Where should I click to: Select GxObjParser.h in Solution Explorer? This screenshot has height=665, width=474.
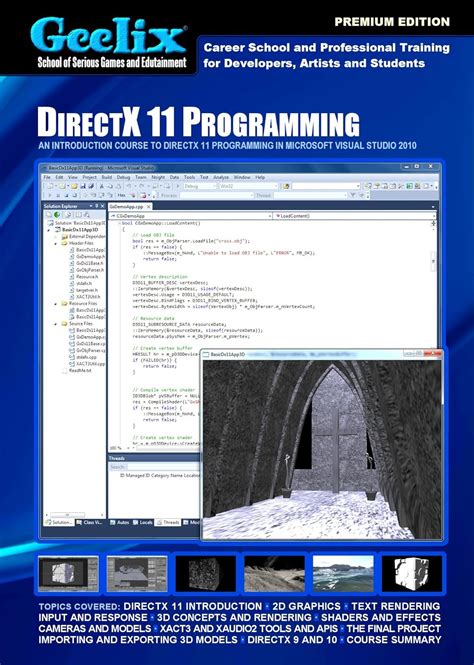86,270
